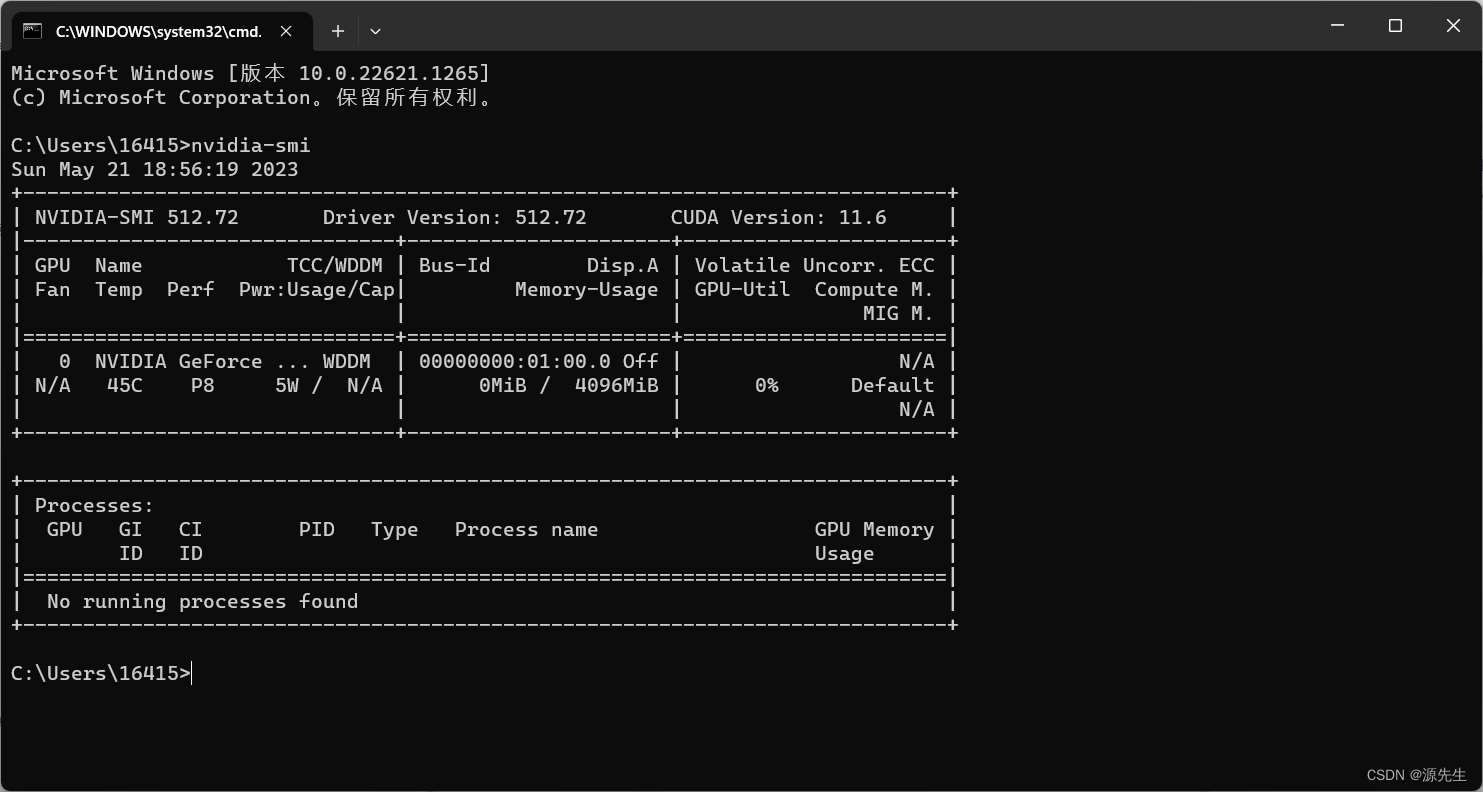1483x792 pixels.
Task: Click the 4096MiB total memory value
Action: (x=617, y=385)
